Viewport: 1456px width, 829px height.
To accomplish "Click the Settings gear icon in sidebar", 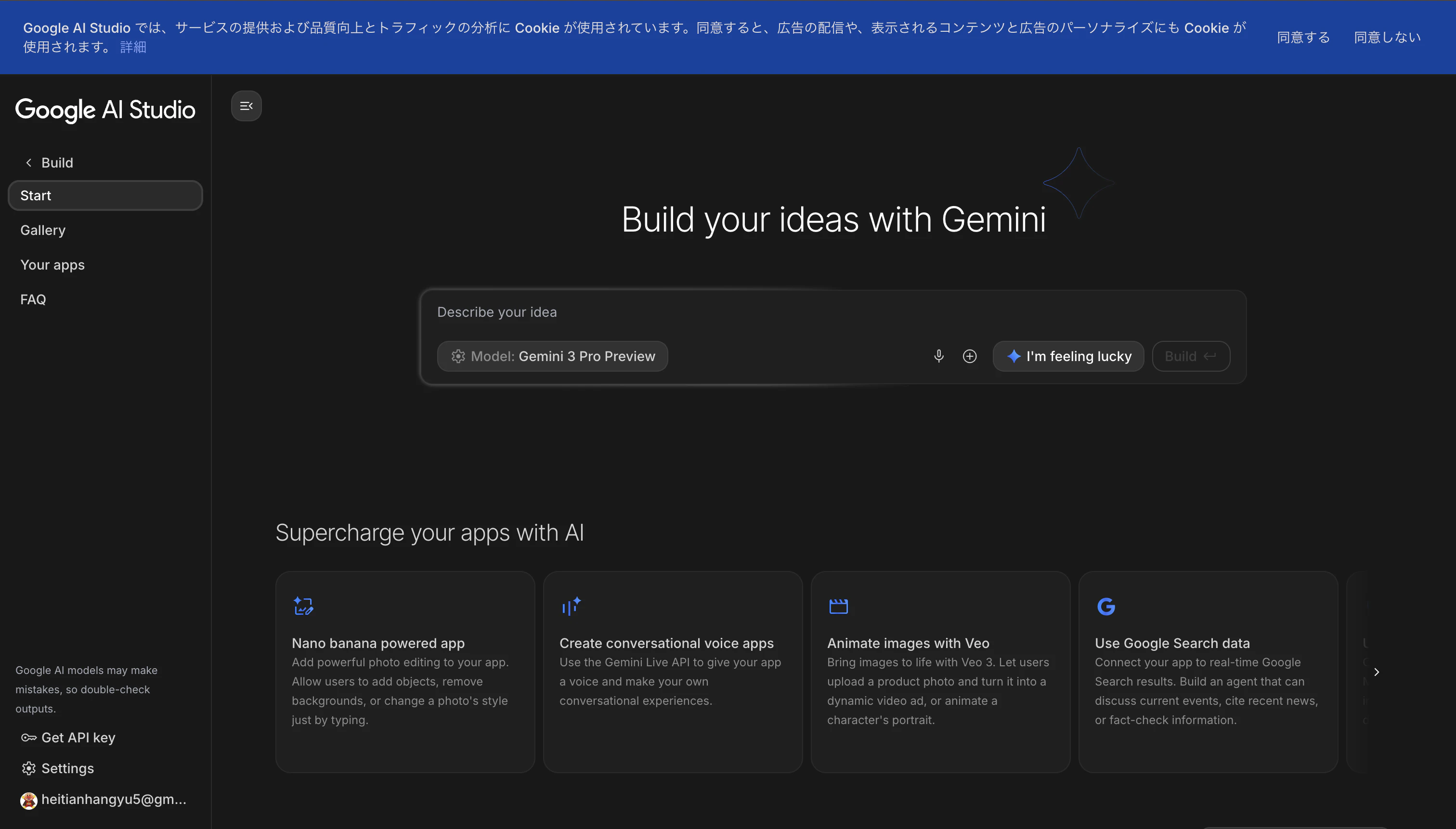I will point(28,769).
